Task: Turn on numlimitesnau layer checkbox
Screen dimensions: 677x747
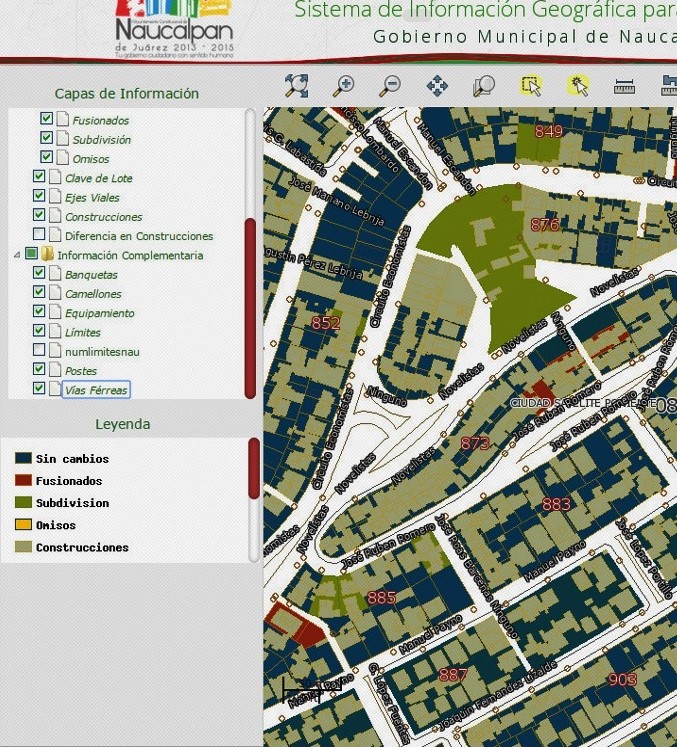Action: (39, 351)
